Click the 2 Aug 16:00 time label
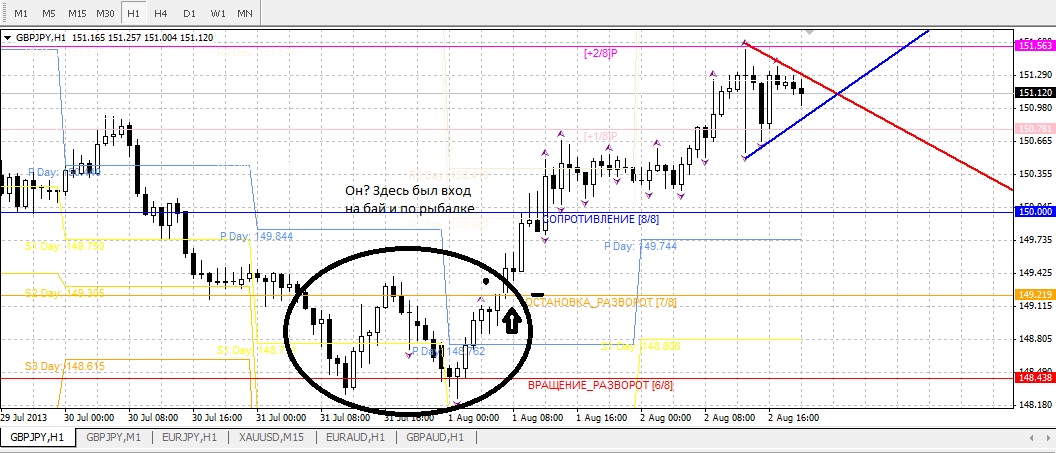Image resolution: width=1056 pixels, height=453 pixels. (x=793, y=417)
